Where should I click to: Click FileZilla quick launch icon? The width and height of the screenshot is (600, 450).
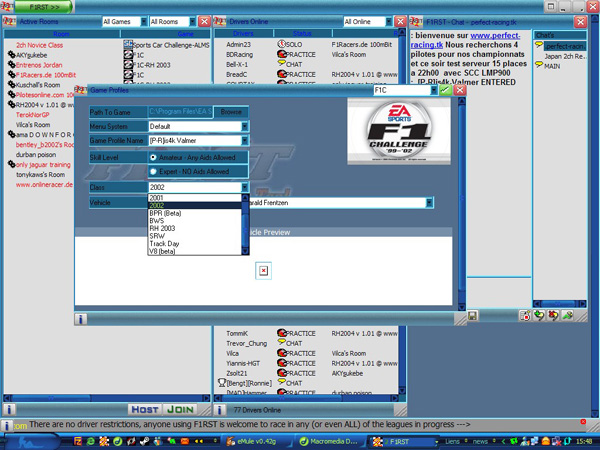tap(78, 441)
